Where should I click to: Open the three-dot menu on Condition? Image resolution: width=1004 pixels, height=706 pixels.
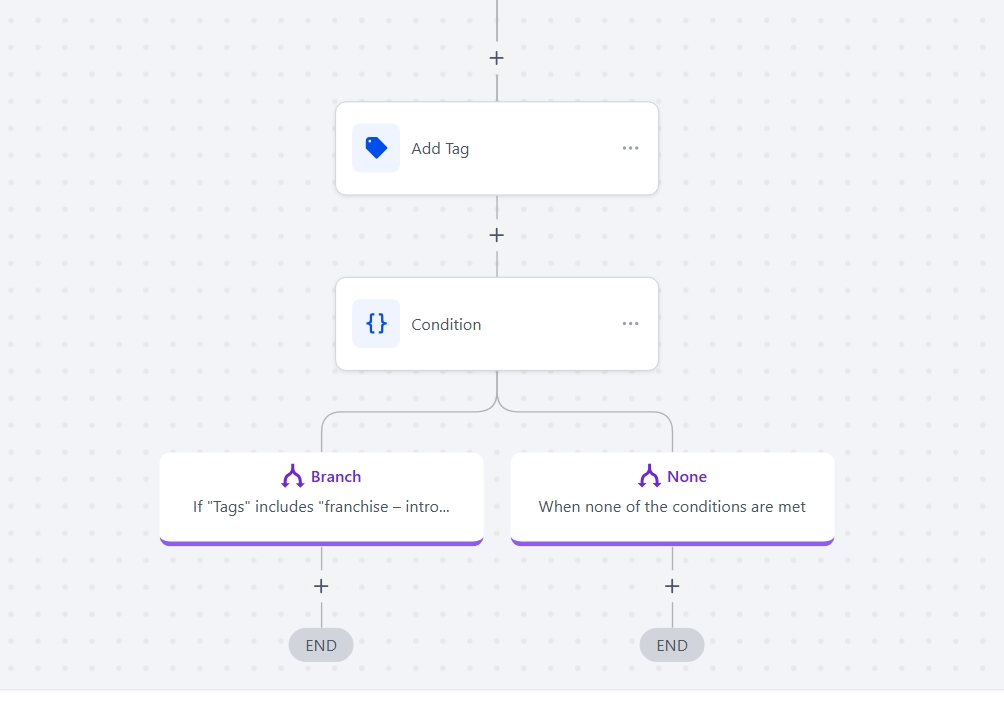tap(630, 323)
